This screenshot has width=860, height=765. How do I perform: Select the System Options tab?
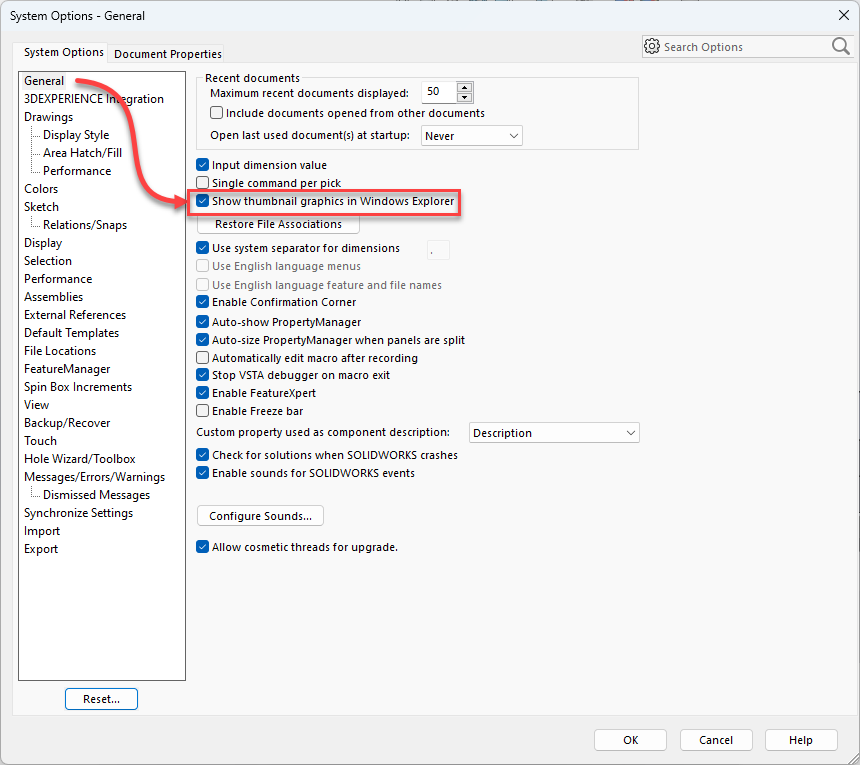pyautogui.click(x=64, y=52)
